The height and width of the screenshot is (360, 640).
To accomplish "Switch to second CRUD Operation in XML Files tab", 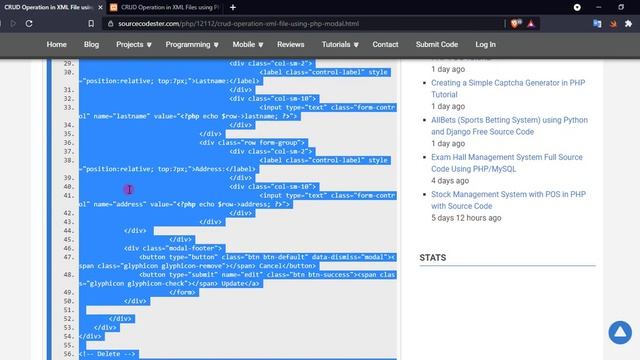I will pos(165,7).
